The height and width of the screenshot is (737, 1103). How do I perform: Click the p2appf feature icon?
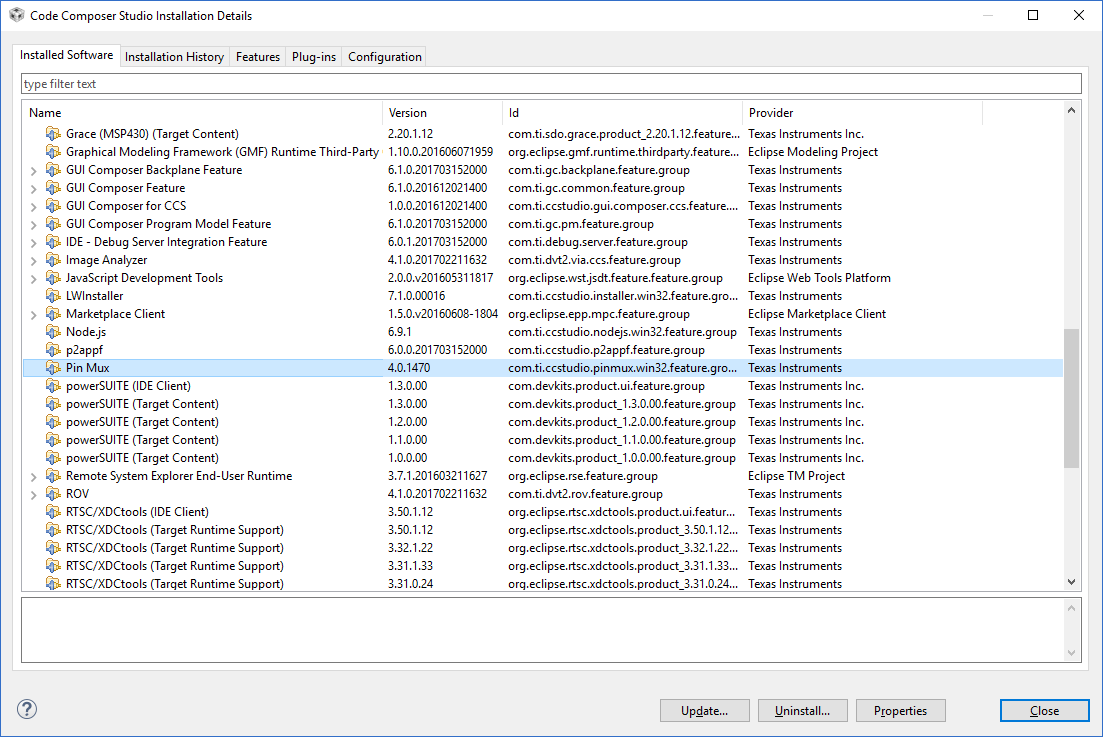53,350
